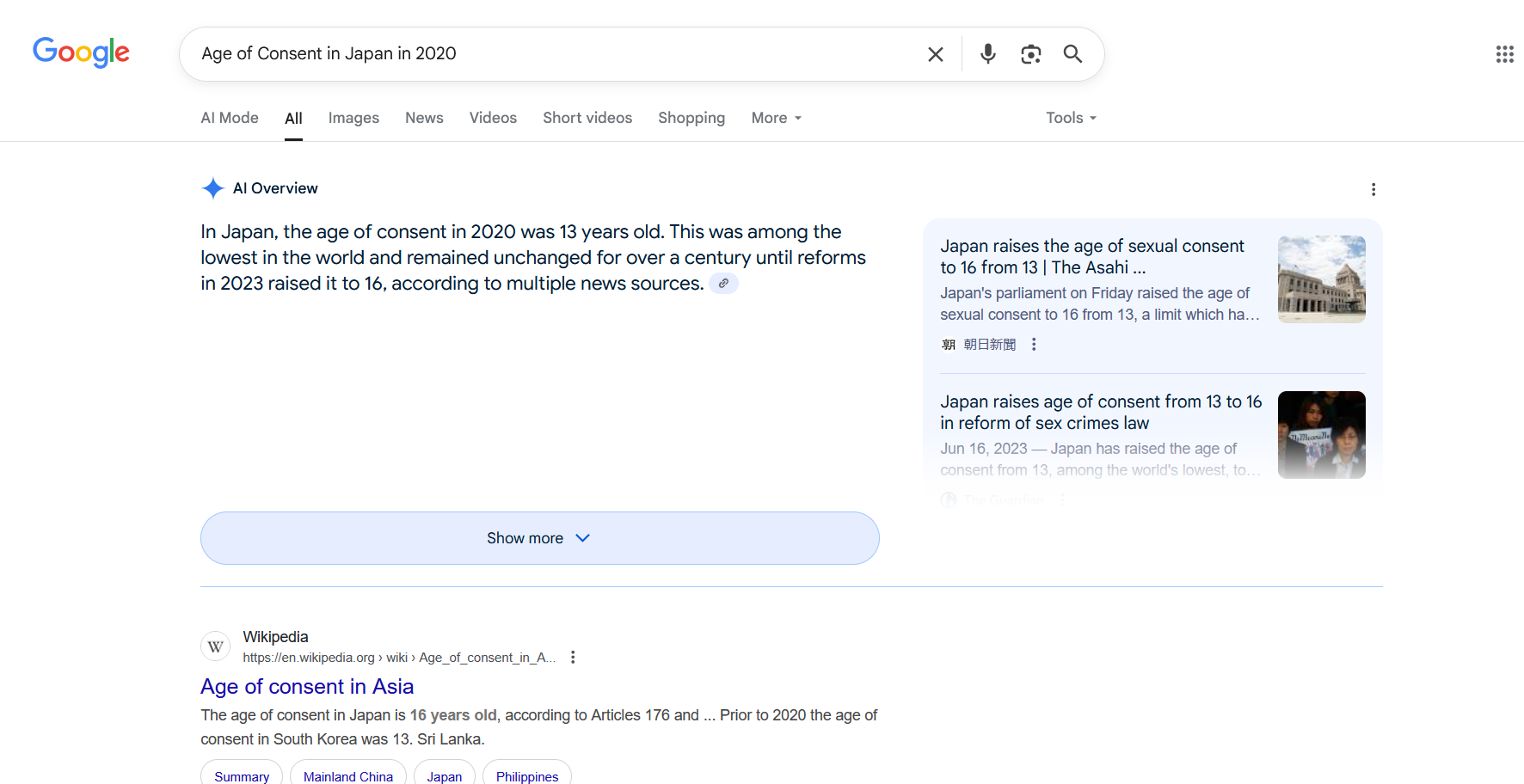Image resolution: width=1524 pixels, height=784 pixels.
Task: Open 'Age of consent in Asia' Wikipedia result
Action: click(x=307, y=687)
